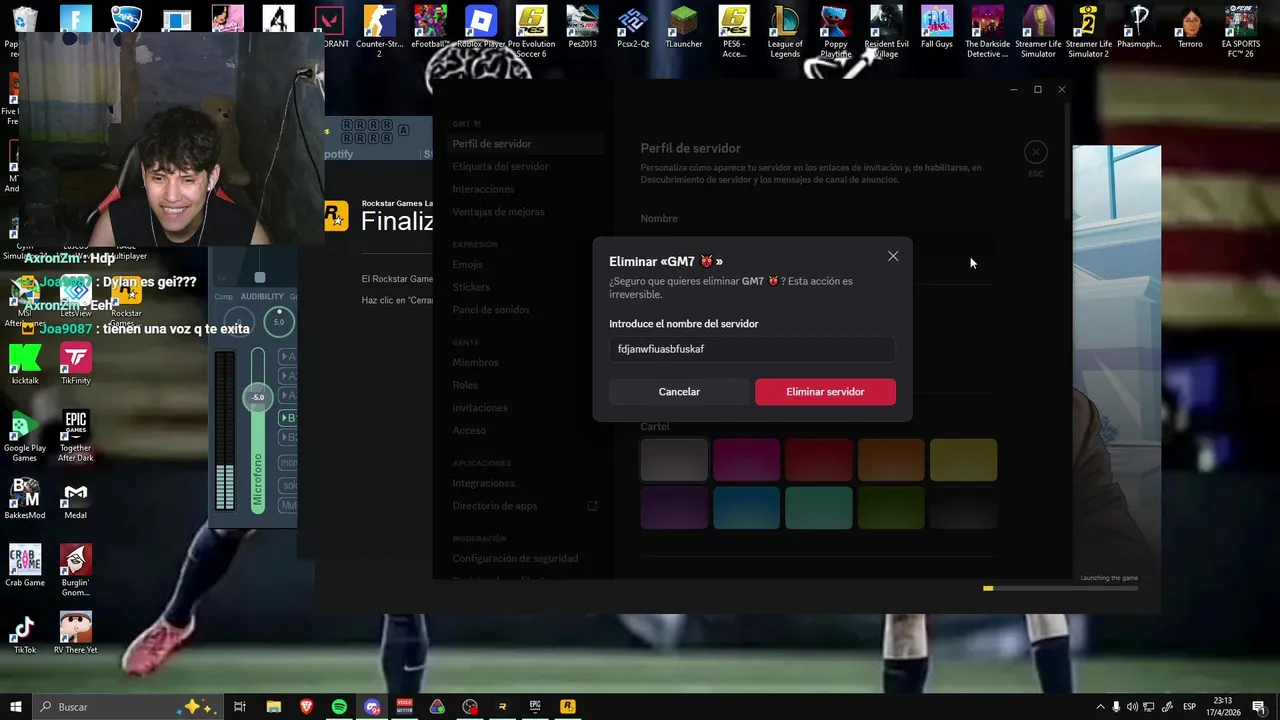The width and height of the screenshot is (1280, 720).
Task: Pick the green banner color swatch
Action: tap(891, 507)
